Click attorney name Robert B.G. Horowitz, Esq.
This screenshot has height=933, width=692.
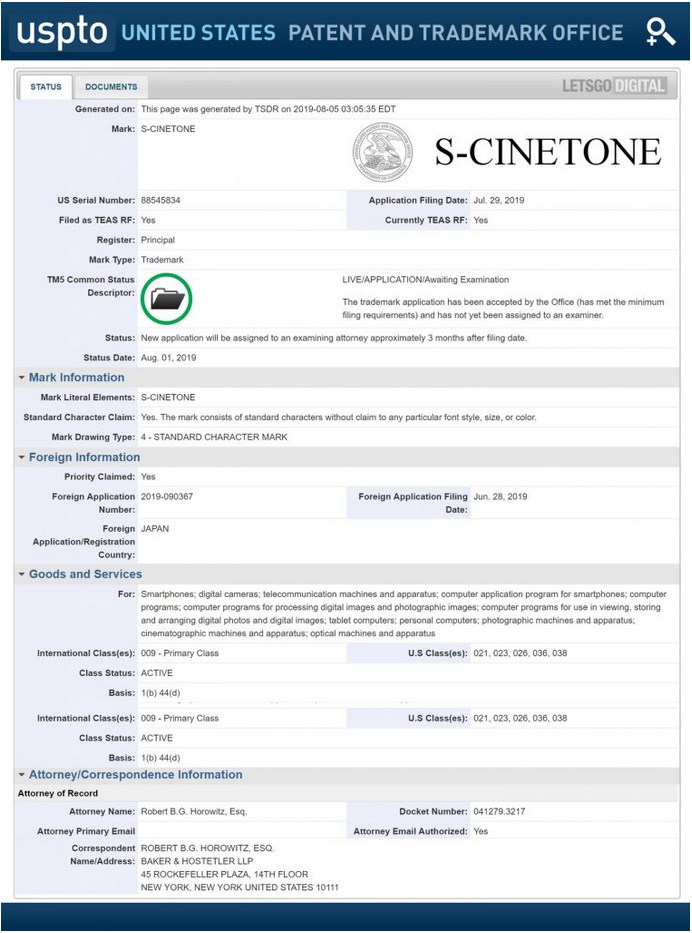click(x=194, y=812)
